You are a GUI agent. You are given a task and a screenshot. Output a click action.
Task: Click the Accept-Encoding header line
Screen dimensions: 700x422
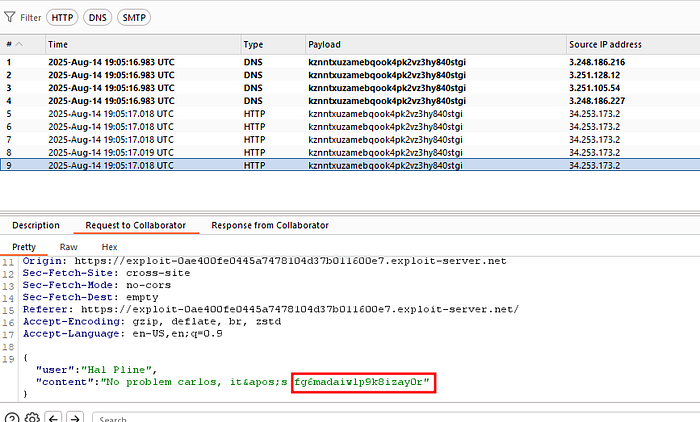152,322
